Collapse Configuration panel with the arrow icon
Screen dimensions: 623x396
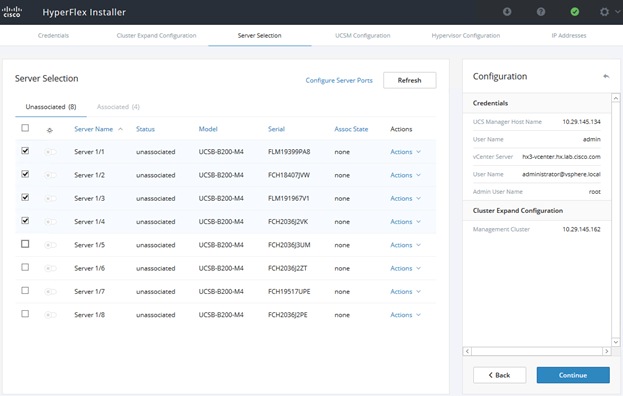pyautogui.click(x=606, y=76)
